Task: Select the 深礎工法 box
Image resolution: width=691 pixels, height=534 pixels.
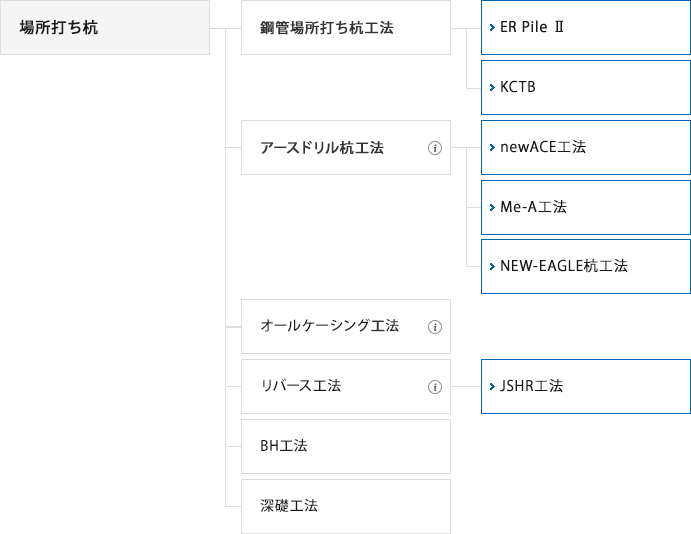Action: (x=346, y=506)
